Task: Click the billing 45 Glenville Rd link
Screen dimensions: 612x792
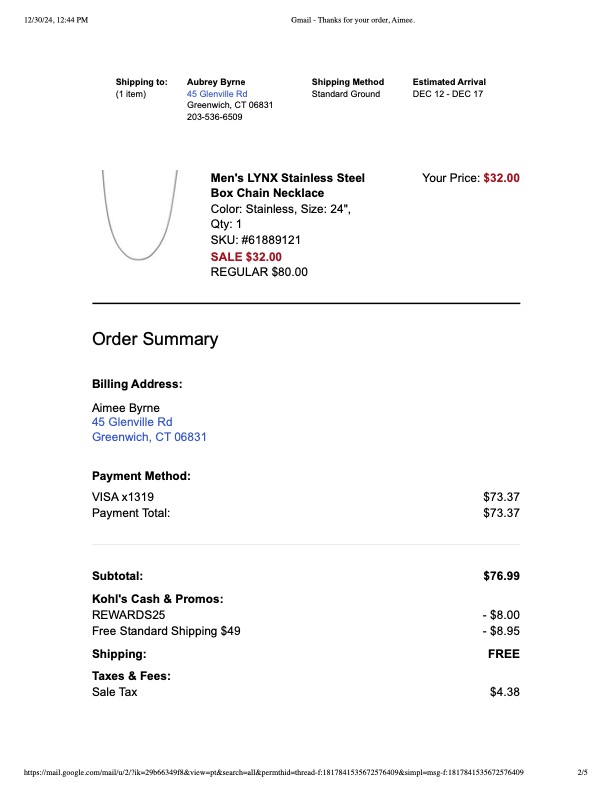Action: (132, 422)
